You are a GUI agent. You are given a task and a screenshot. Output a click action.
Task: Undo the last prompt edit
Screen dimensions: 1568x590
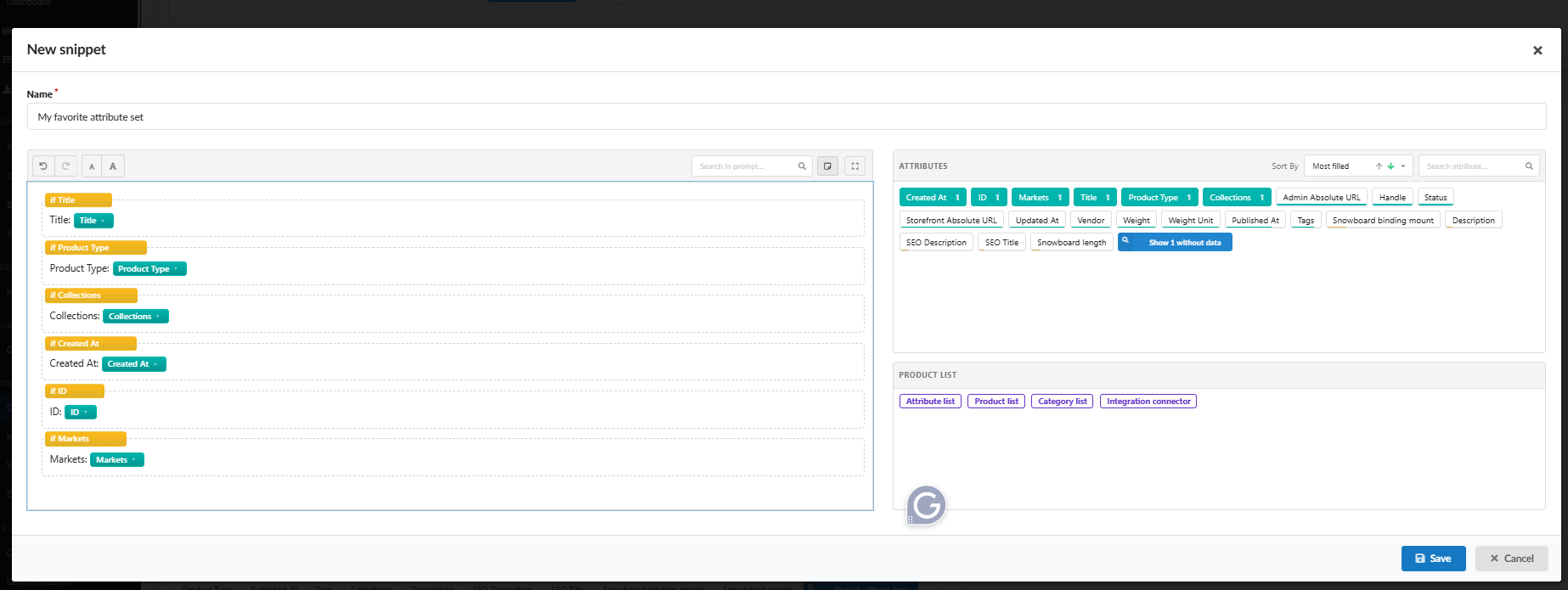click(43, 166)
